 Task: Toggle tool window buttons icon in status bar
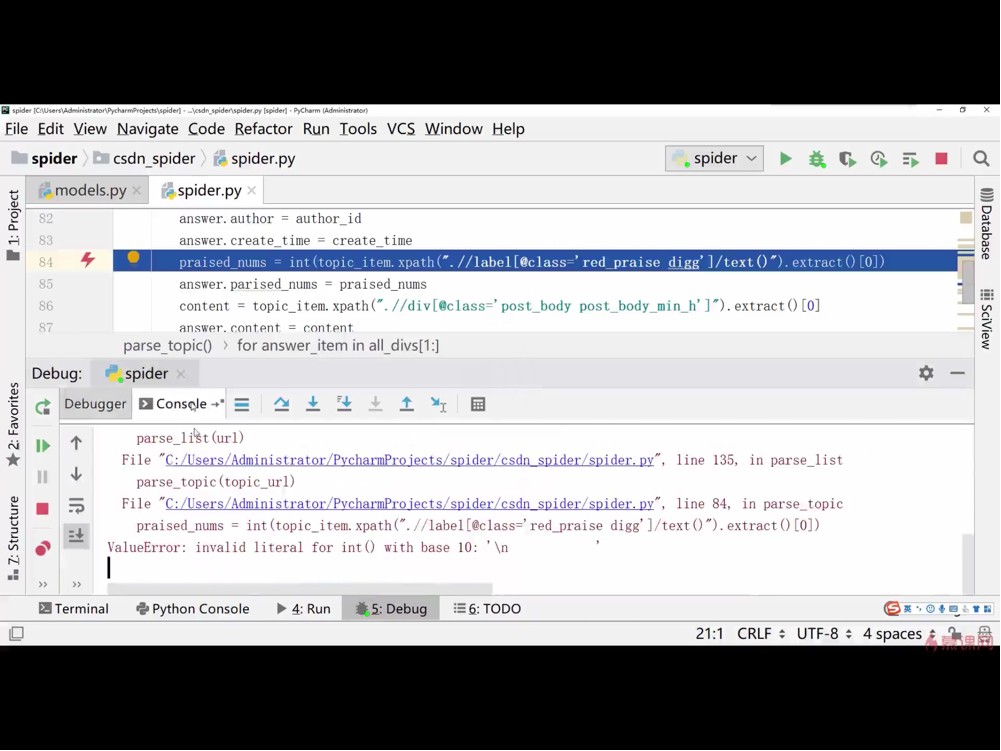17,633
